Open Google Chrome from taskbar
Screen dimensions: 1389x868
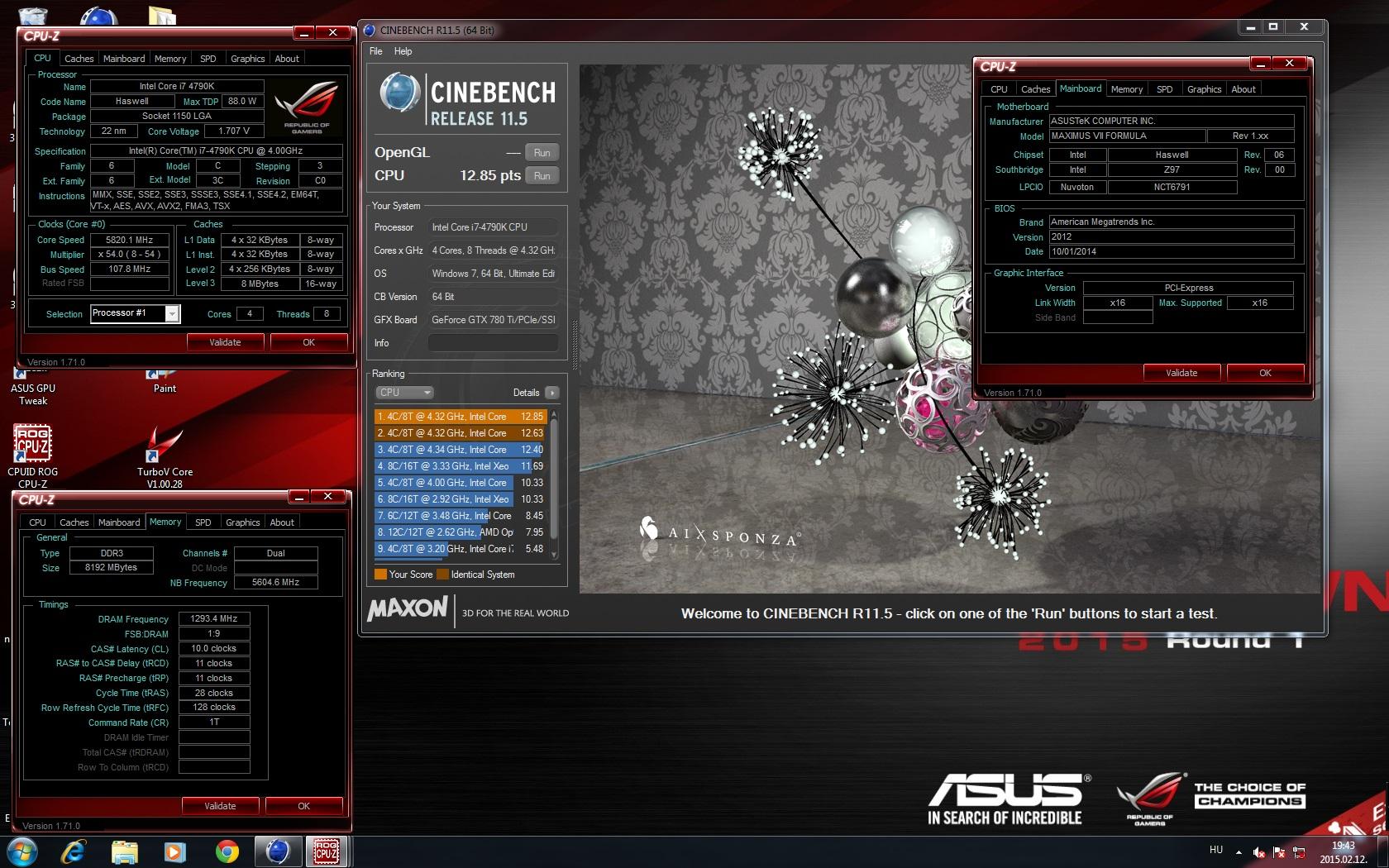click(x=227, y=851)
